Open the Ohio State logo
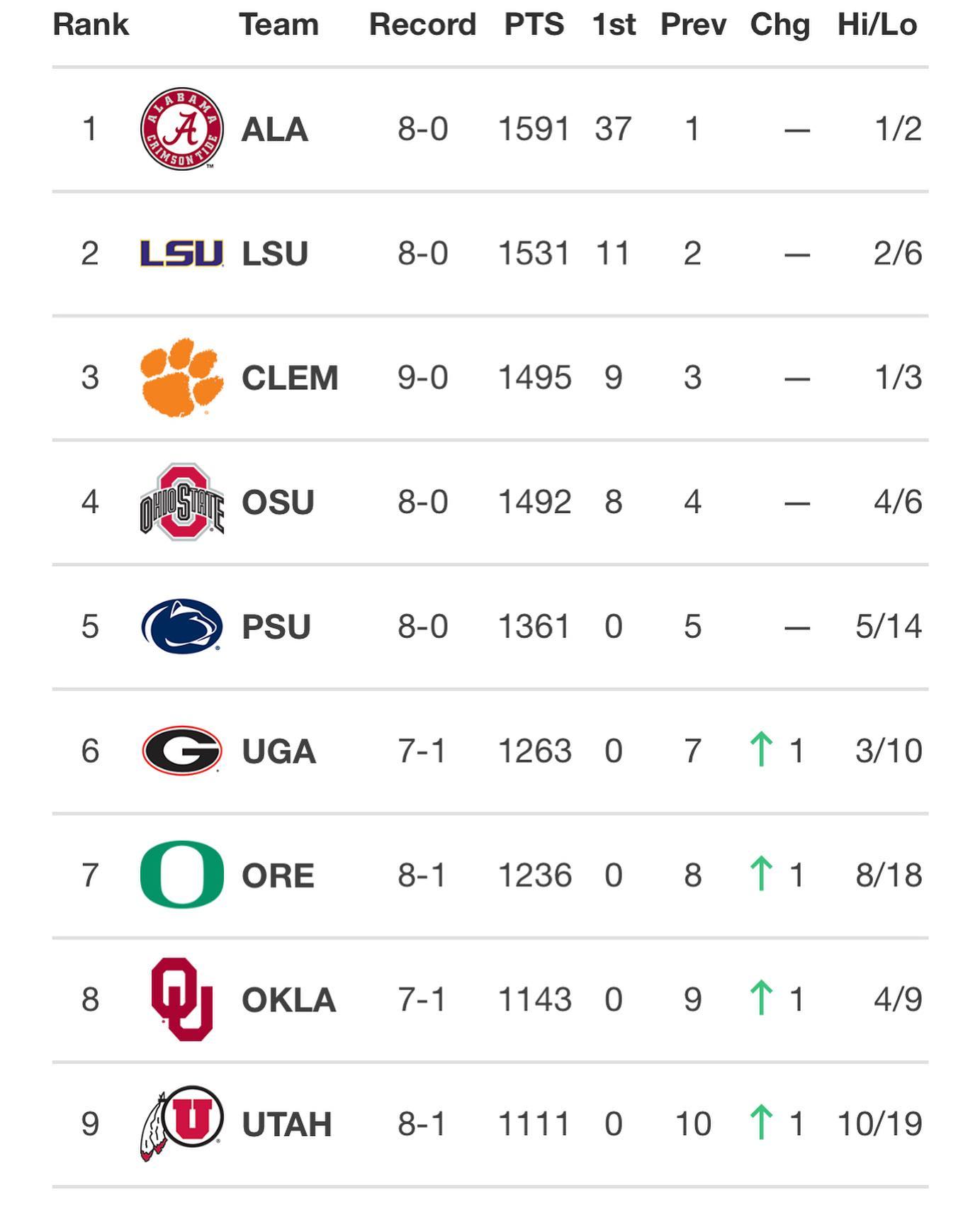The height and width of the screenshot is (1205, 980). pyautogui.click(x=182, y=502)
